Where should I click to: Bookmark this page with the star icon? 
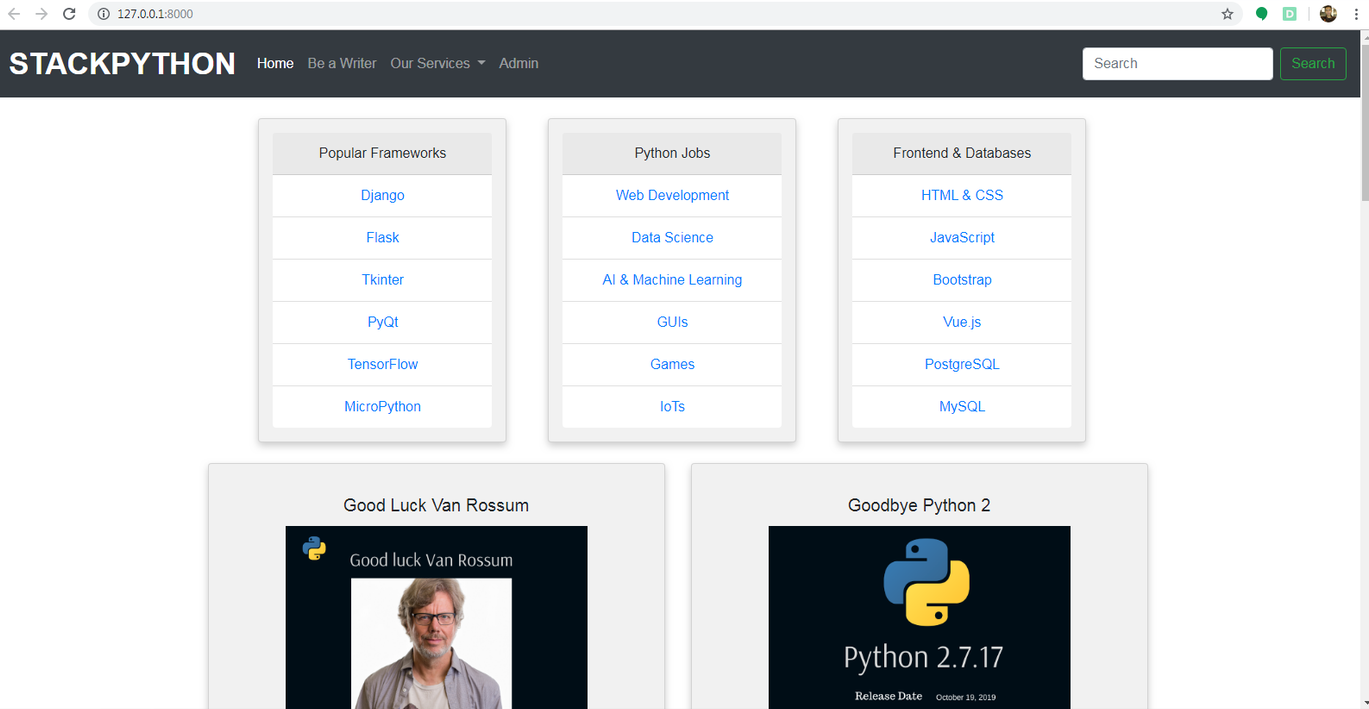point(1227,14)
